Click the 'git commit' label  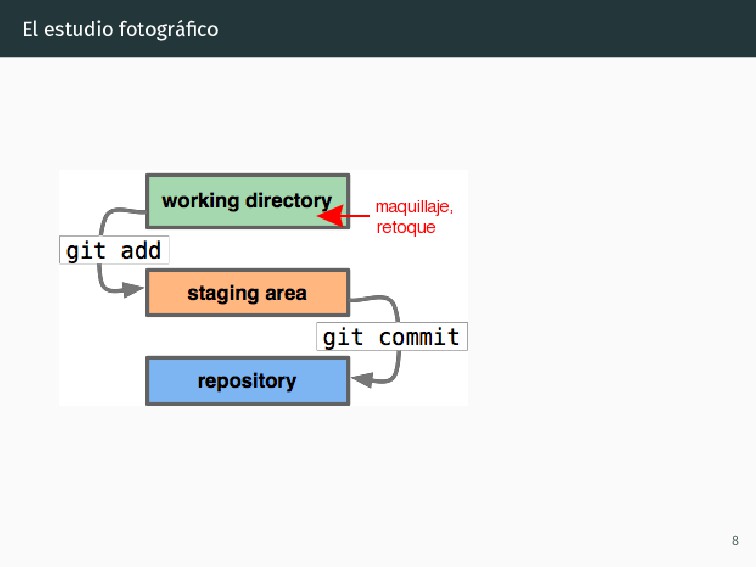tap(392, 337)
